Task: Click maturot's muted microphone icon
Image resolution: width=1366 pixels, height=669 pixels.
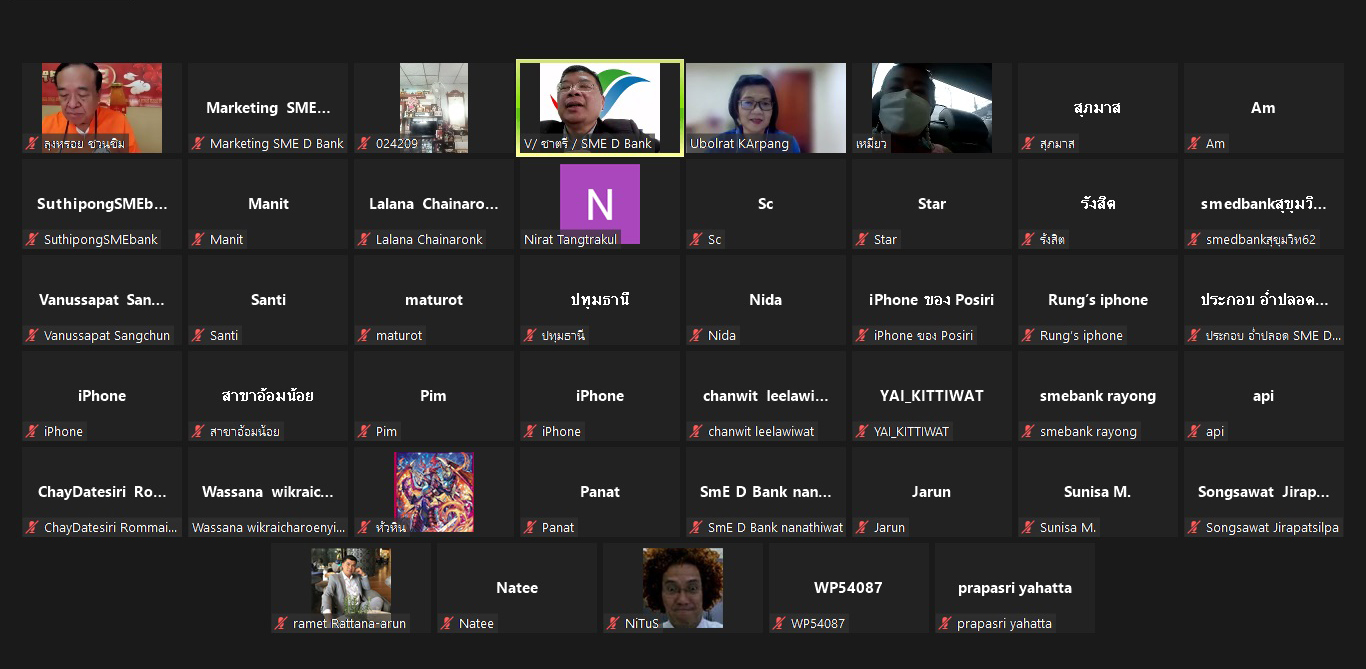Action: (364, 336)
